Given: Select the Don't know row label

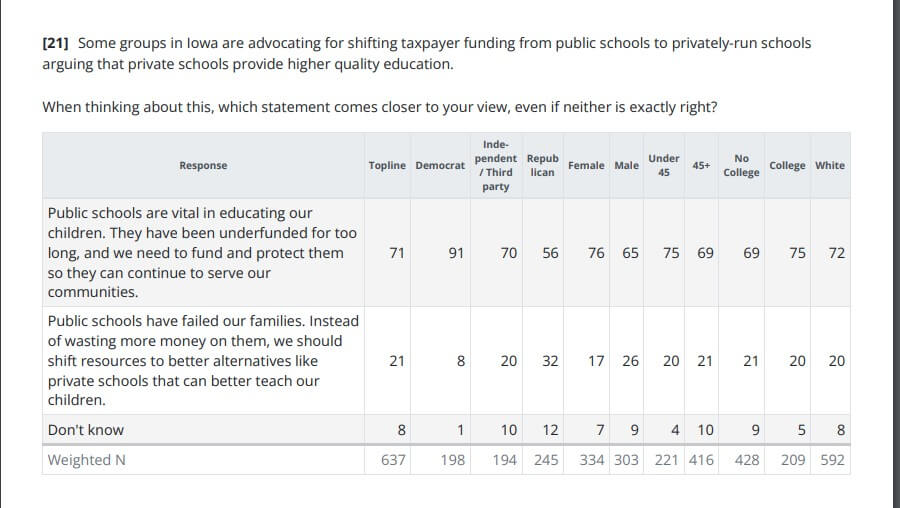Looking at the screenshot, I should point(86,430).
